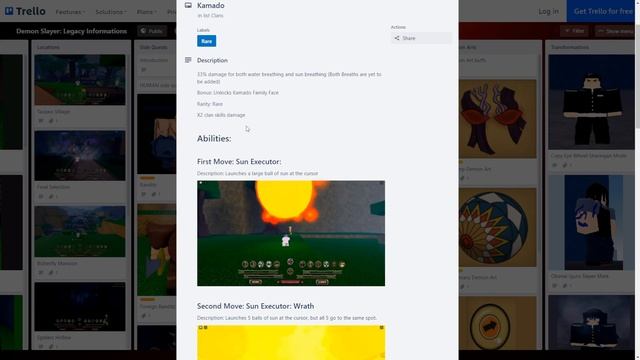Open the demon art card with the black ring
Viewport: 640px width, 360px height.
[498, 322]
